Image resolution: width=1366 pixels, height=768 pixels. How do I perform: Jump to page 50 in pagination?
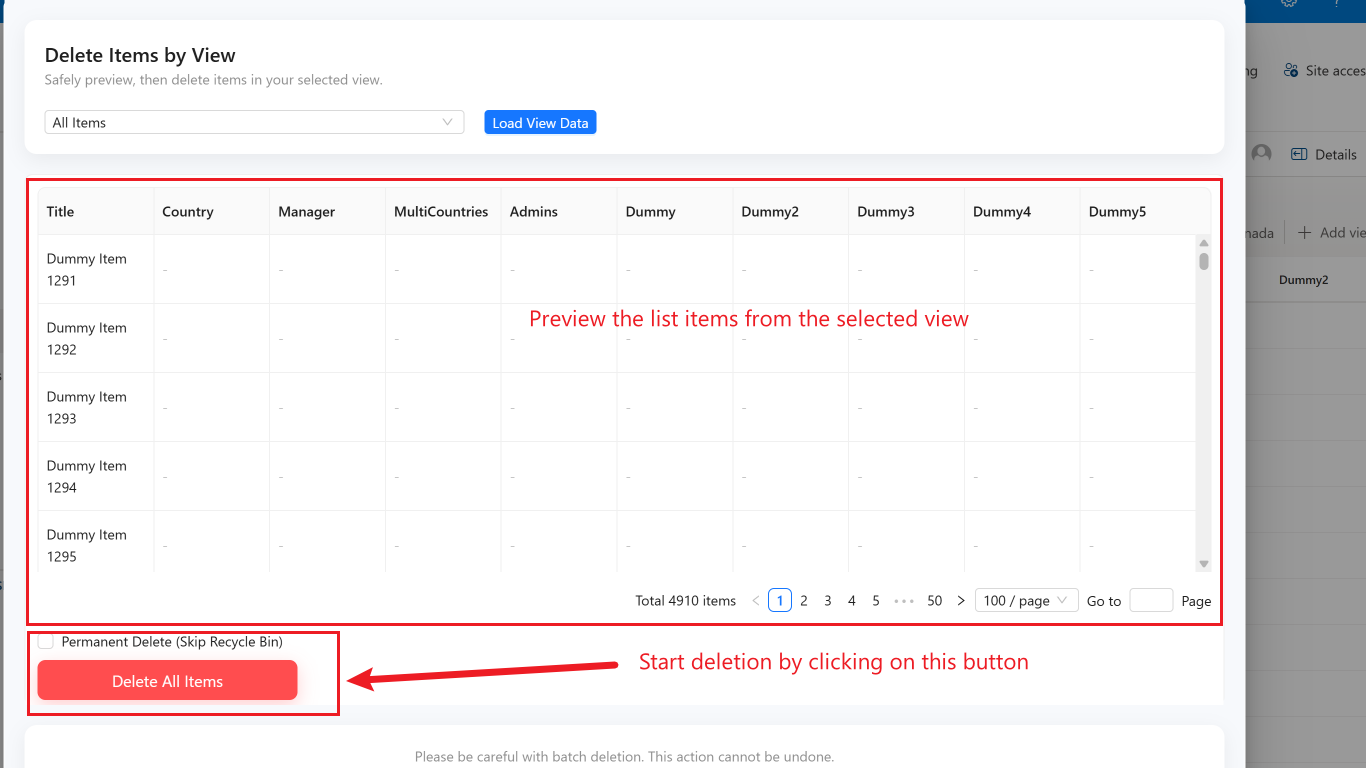[935, 601]
